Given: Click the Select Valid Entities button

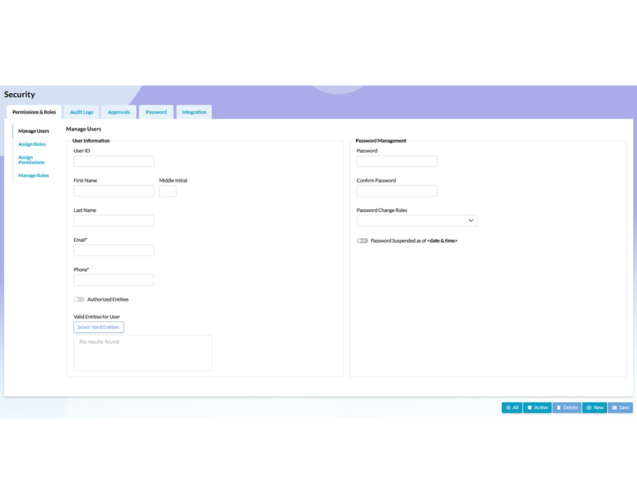Looking at the screenshot, I should (99, 327).
